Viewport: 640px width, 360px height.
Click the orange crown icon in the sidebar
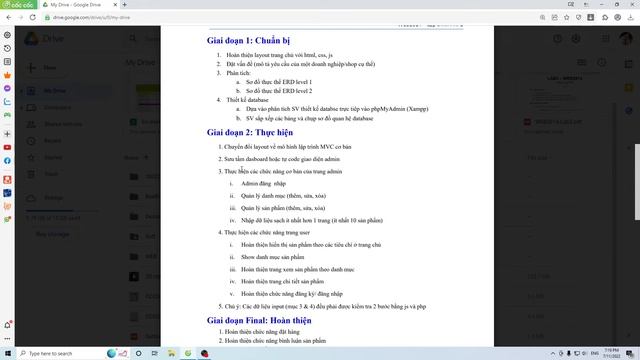7,75
